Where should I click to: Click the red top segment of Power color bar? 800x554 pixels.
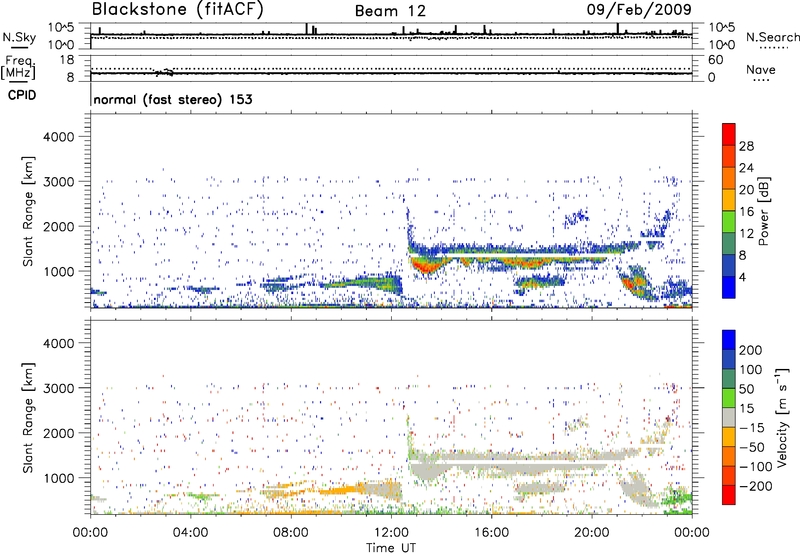point(729,134)
